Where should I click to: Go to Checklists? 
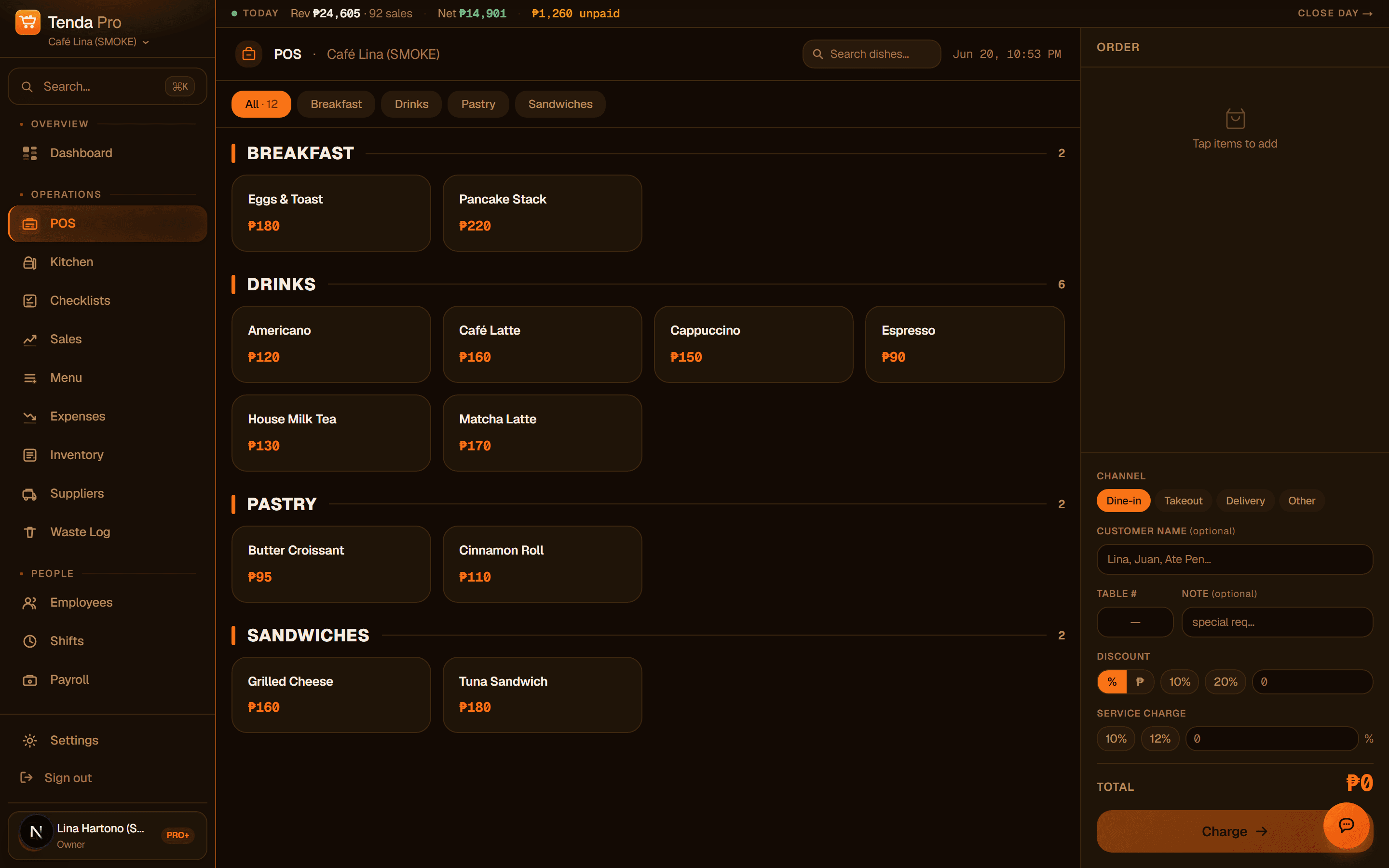pos(108,300)
